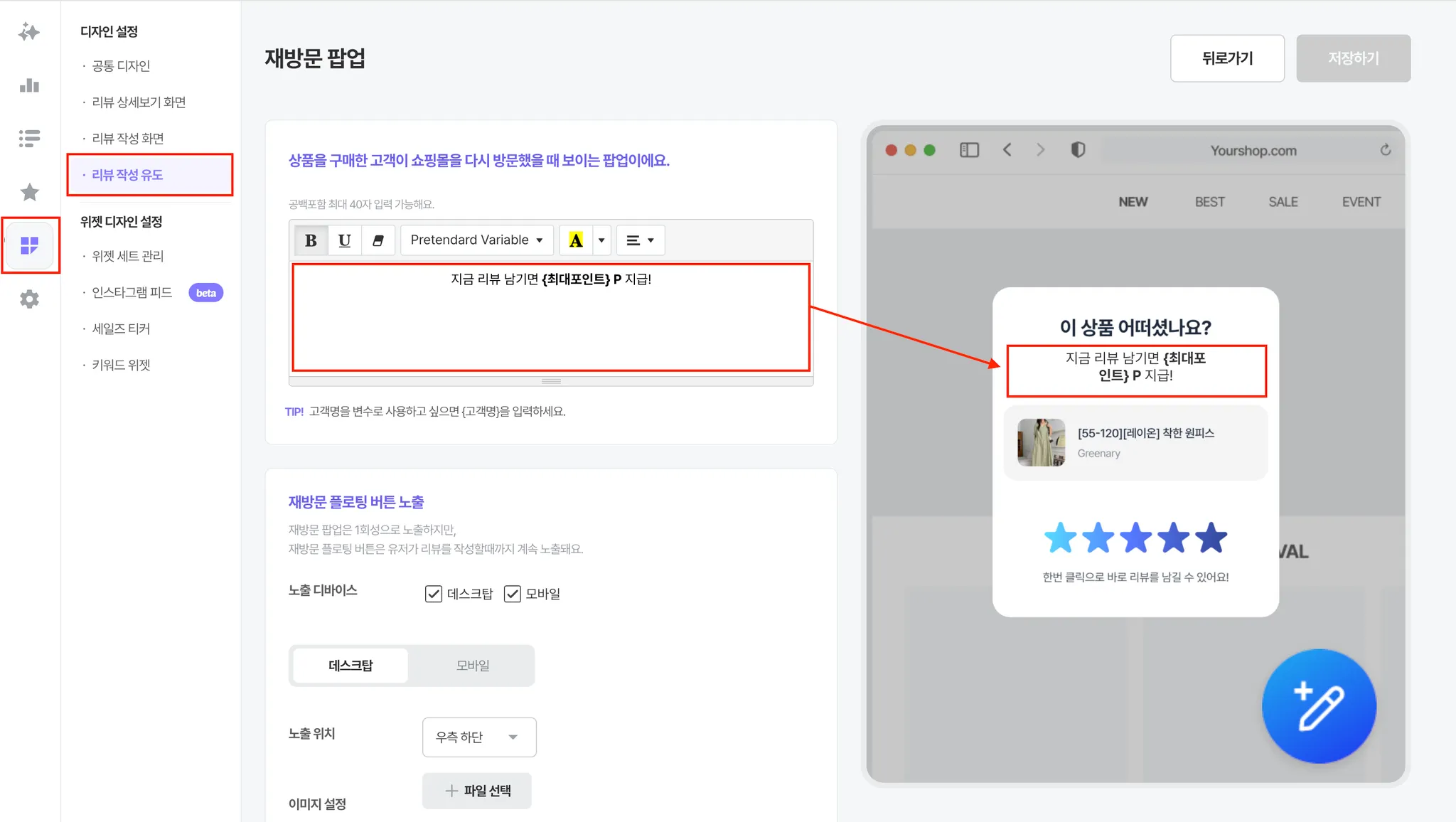Open the gear settings sidebar icon
Image resolution: width=1456 pixels, height=822 pixels.
(29, 299)
